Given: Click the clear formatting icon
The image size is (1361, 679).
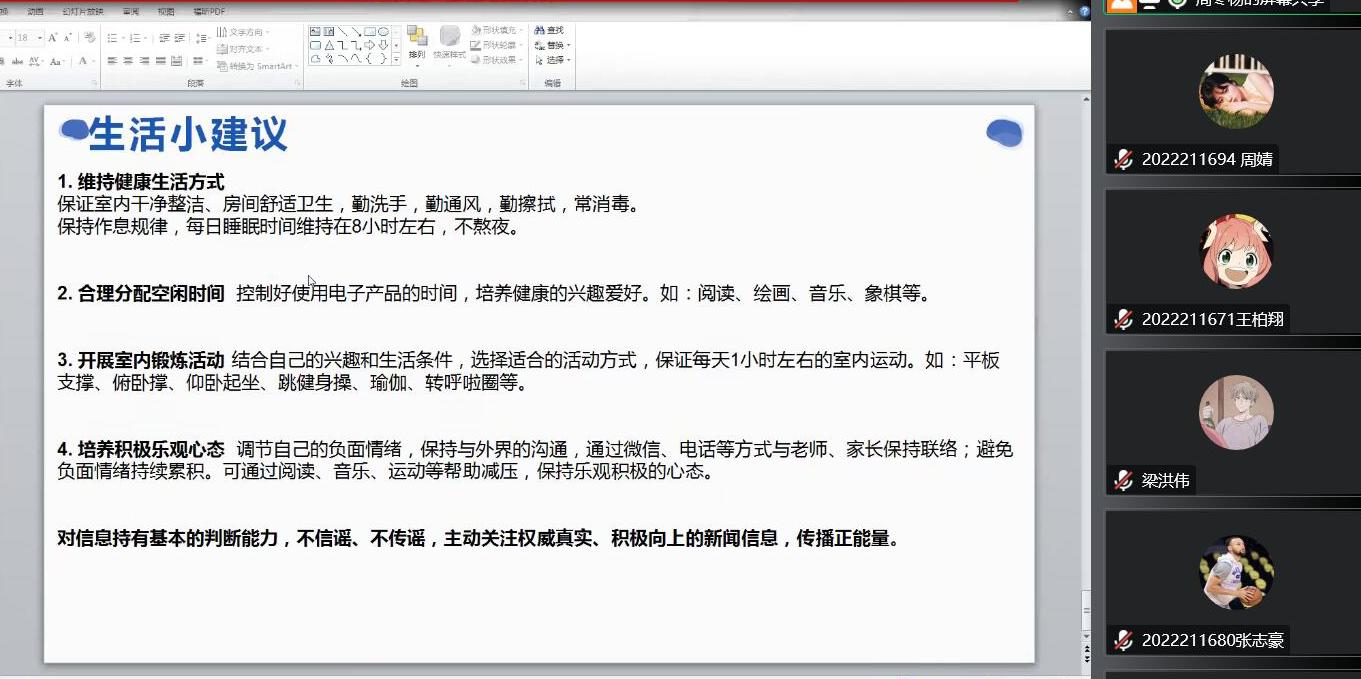Looking at the screenshot, I should coord(89,37).
